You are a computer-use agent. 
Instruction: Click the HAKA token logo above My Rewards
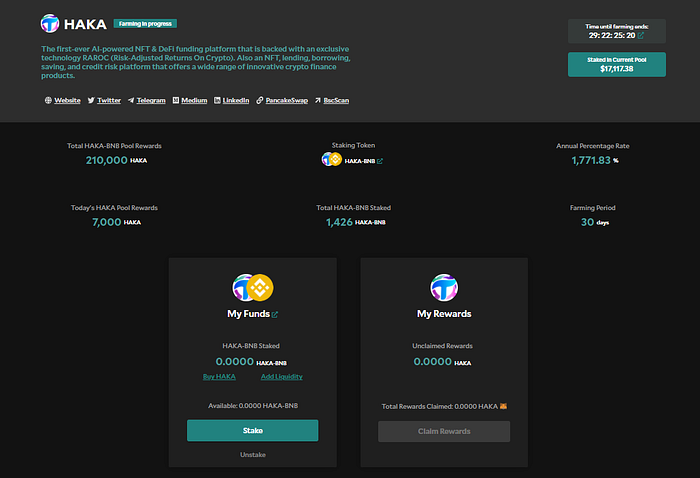[444, 288]
